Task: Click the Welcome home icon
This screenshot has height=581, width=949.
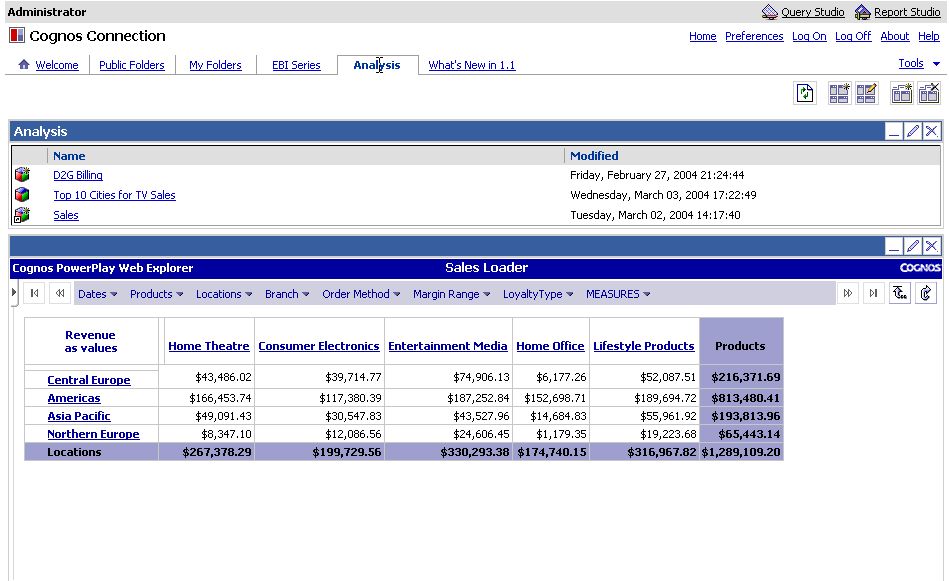Action: 24,64
